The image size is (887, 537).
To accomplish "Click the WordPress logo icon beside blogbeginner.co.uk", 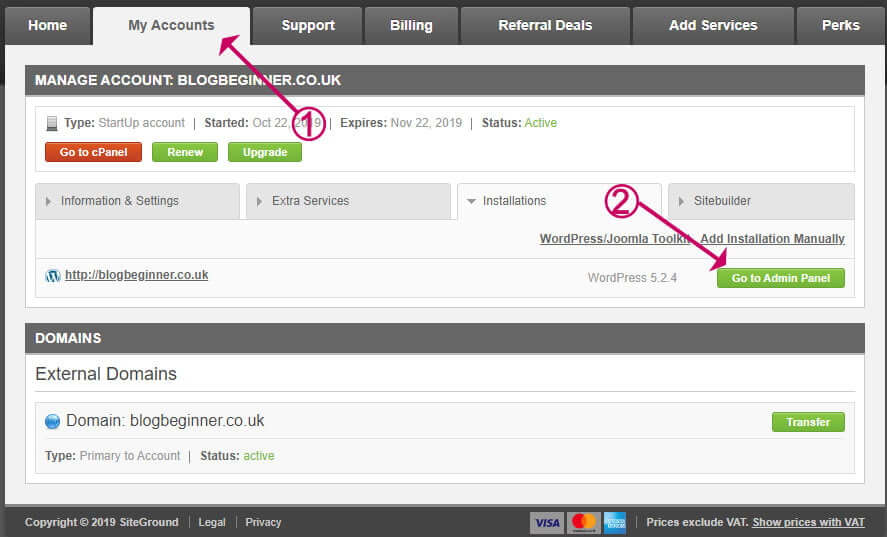I will tap(53, 276).
